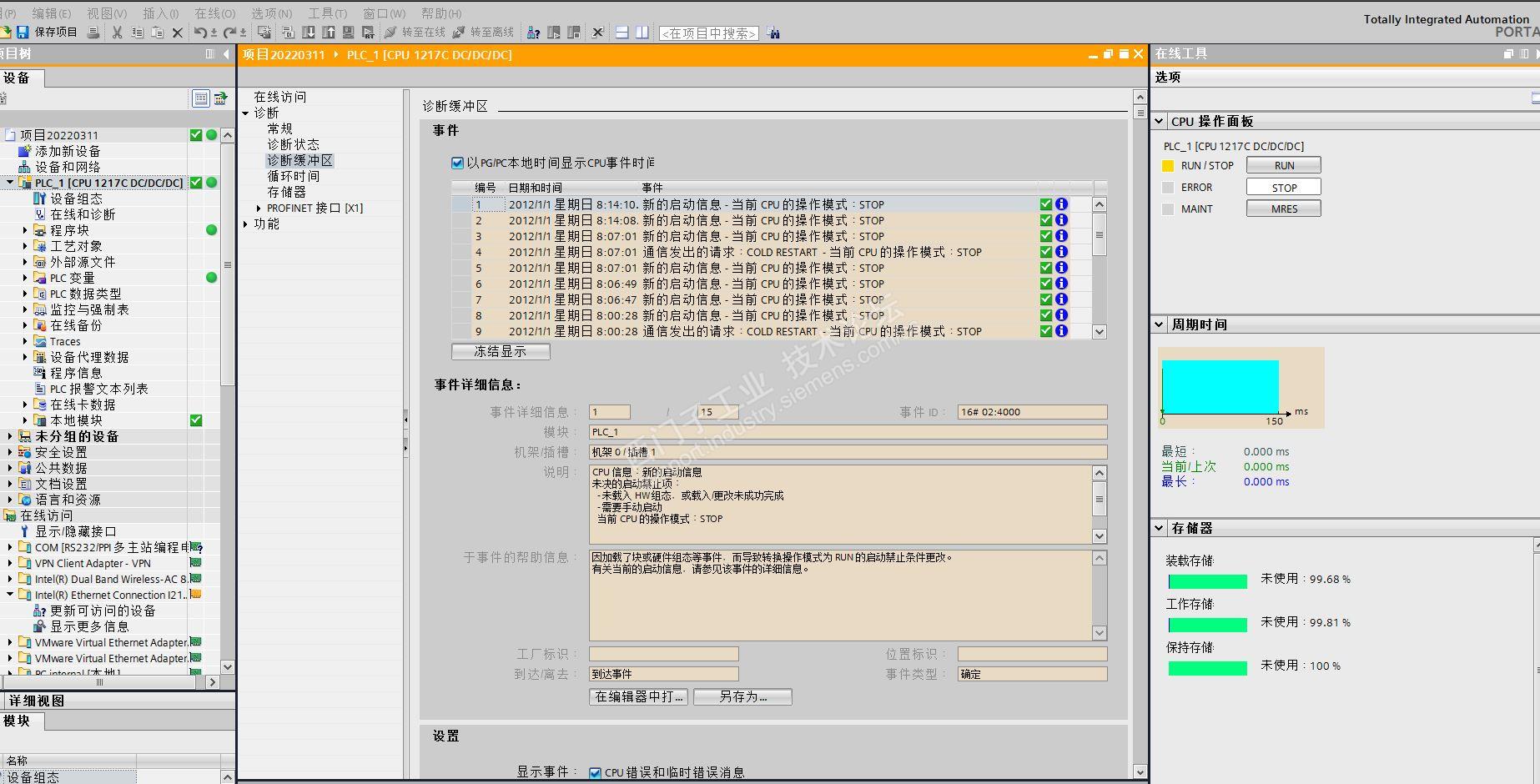Expand the 程序块 folder
1540x784 pixels.
coord(25,230)
